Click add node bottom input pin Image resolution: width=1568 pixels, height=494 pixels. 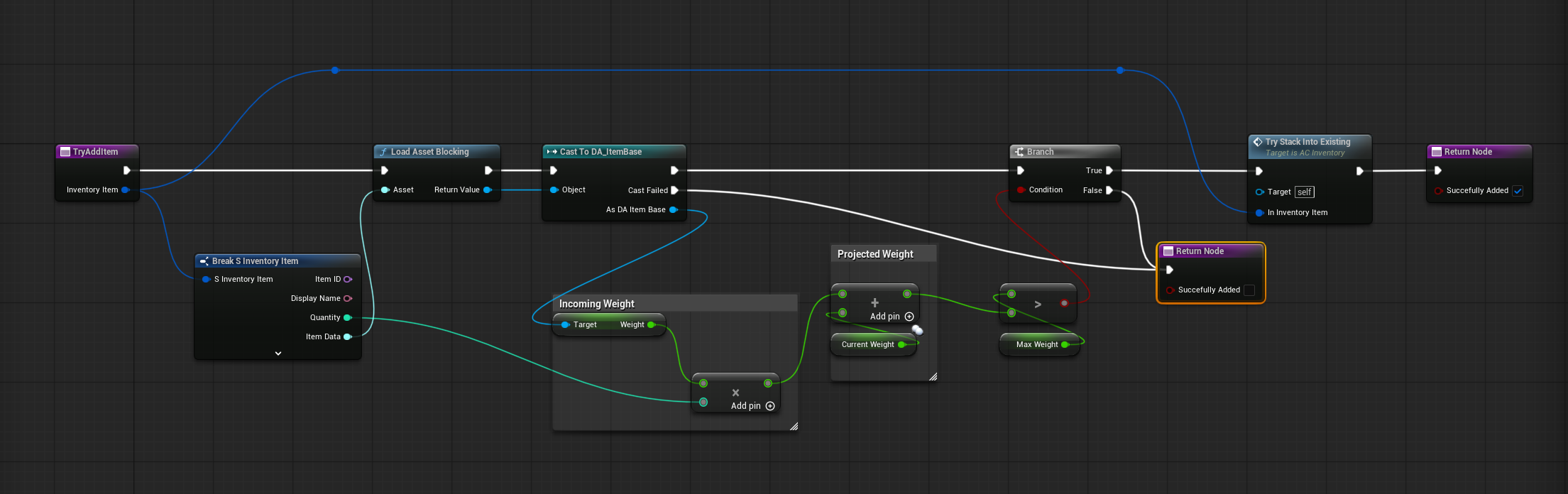click(x=843, y=313)
